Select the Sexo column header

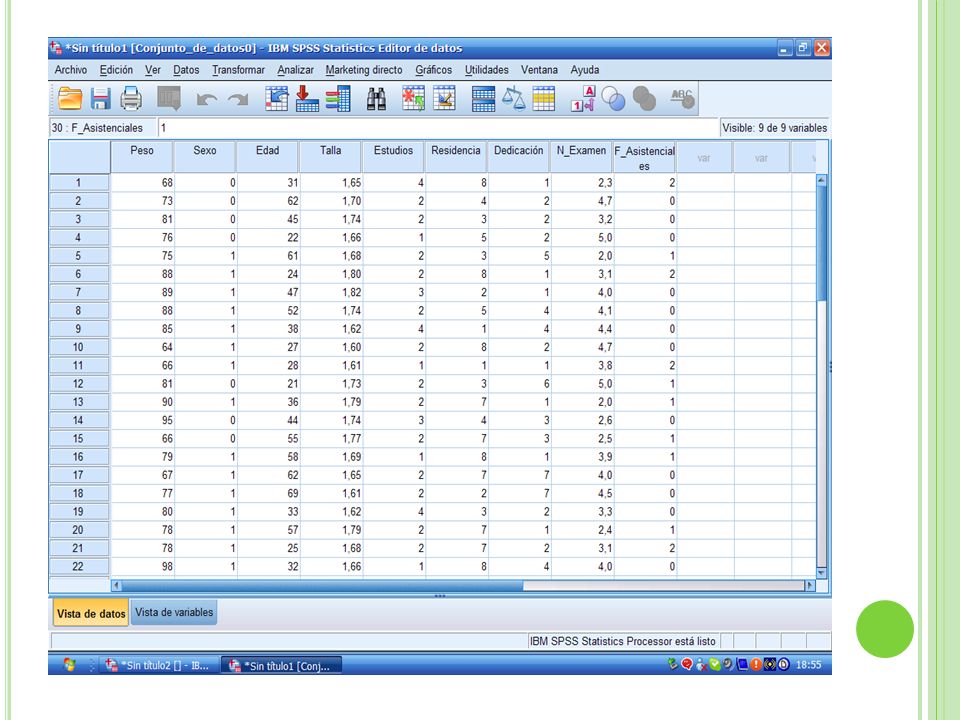[204, 157]
